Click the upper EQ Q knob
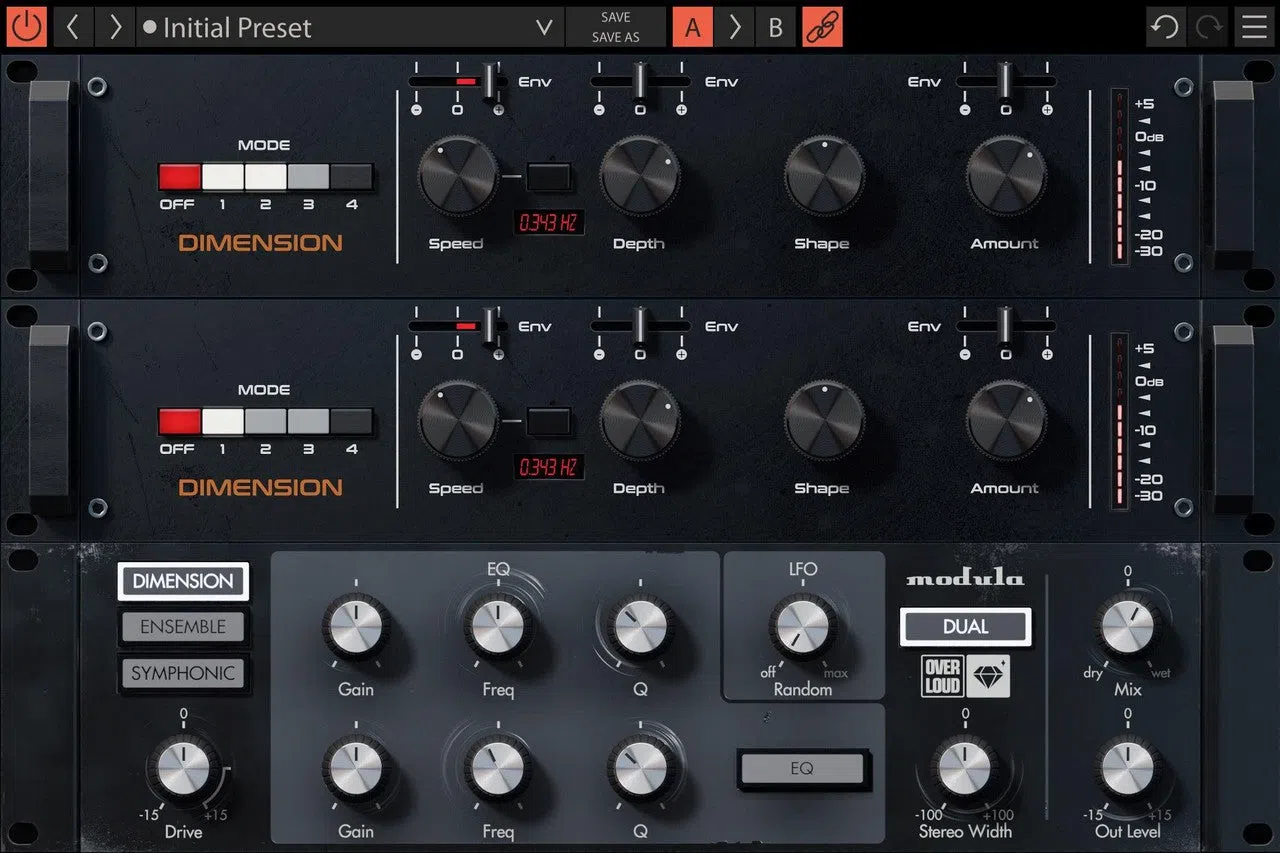 tap(640, 626)
